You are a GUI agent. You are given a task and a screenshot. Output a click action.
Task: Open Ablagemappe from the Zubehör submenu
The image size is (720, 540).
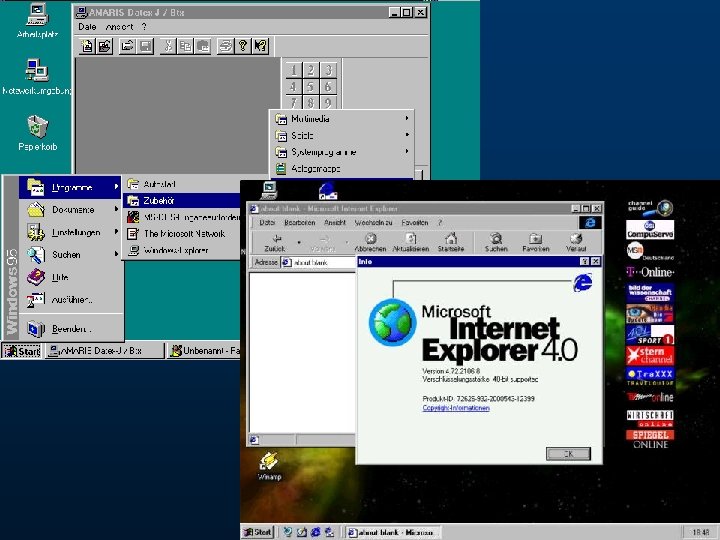point(342,169)
